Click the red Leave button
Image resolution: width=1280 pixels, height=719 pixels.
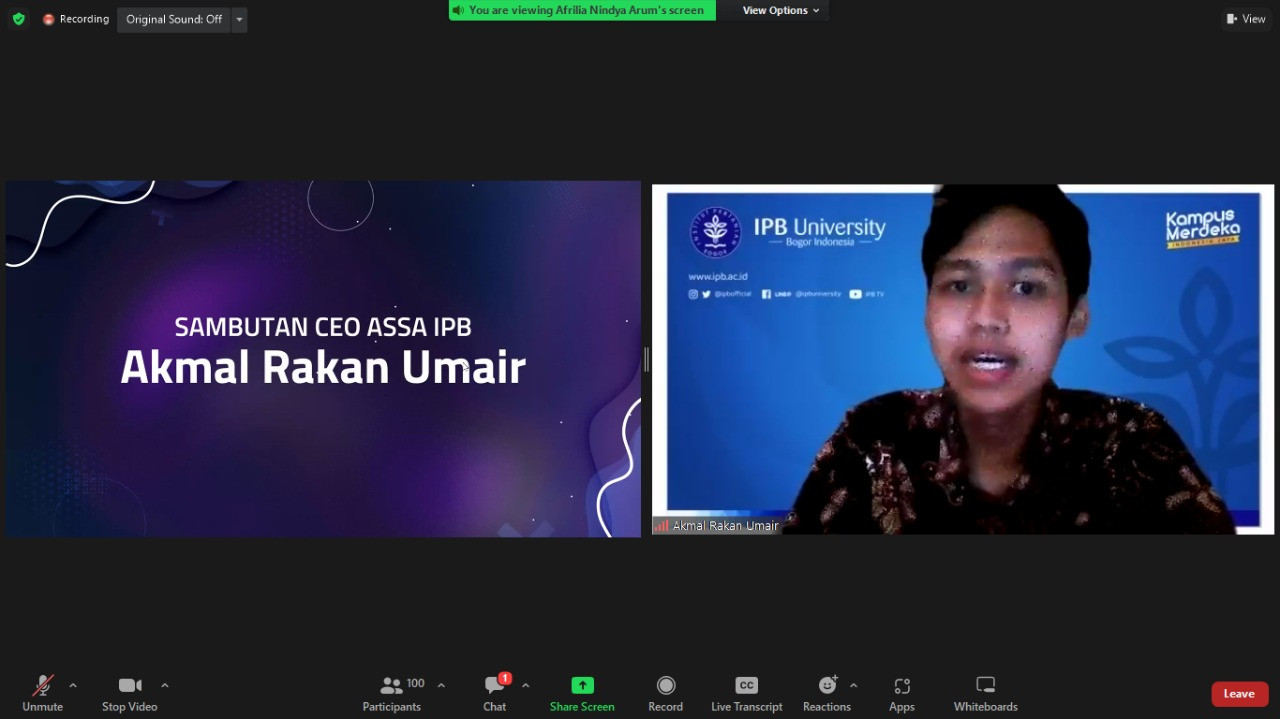(1239, 694)
